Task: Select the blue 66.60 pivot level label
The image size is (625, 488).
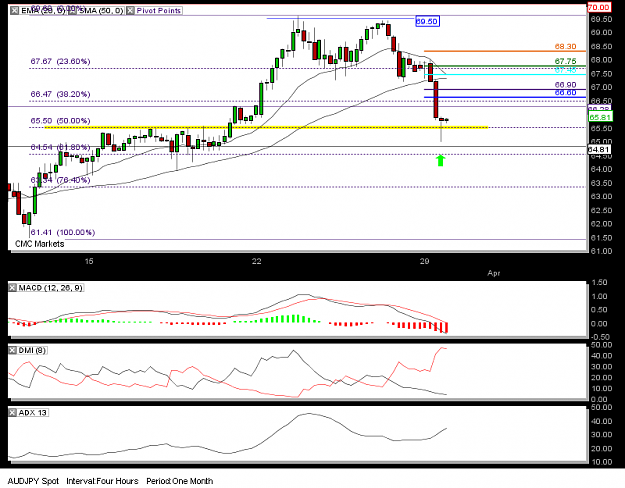Action: coord(565,93)
